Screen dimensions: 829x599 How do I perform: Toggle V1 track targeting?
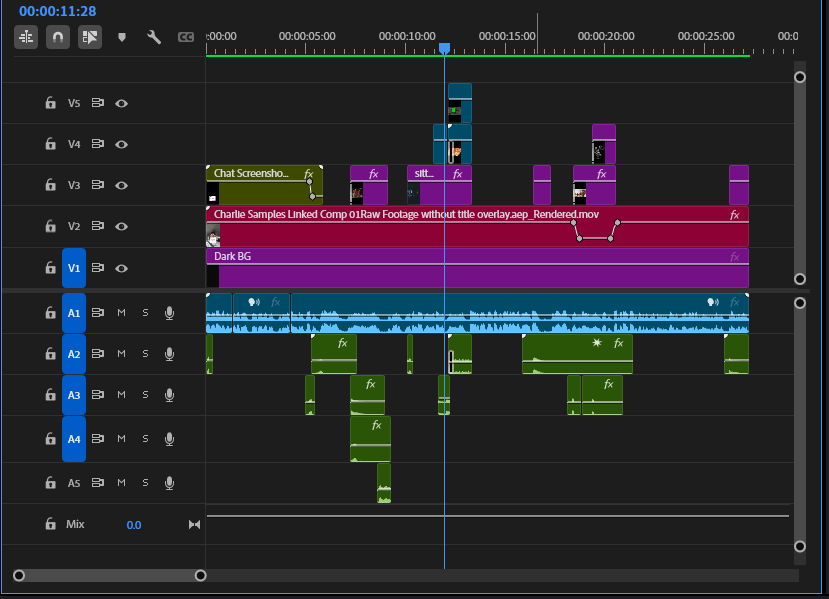click(x=74, y=268)
